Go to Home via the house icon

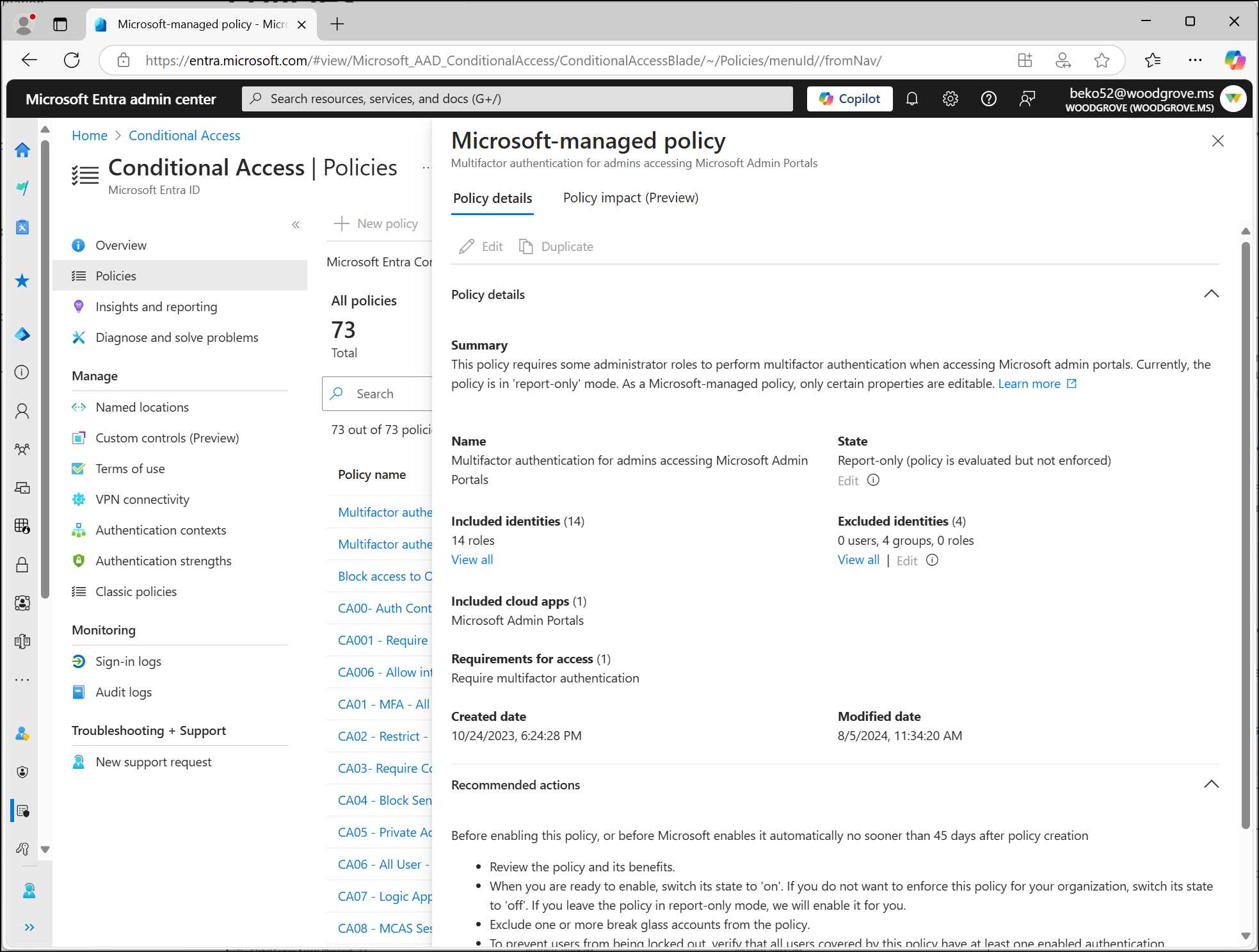click(22, 150)
